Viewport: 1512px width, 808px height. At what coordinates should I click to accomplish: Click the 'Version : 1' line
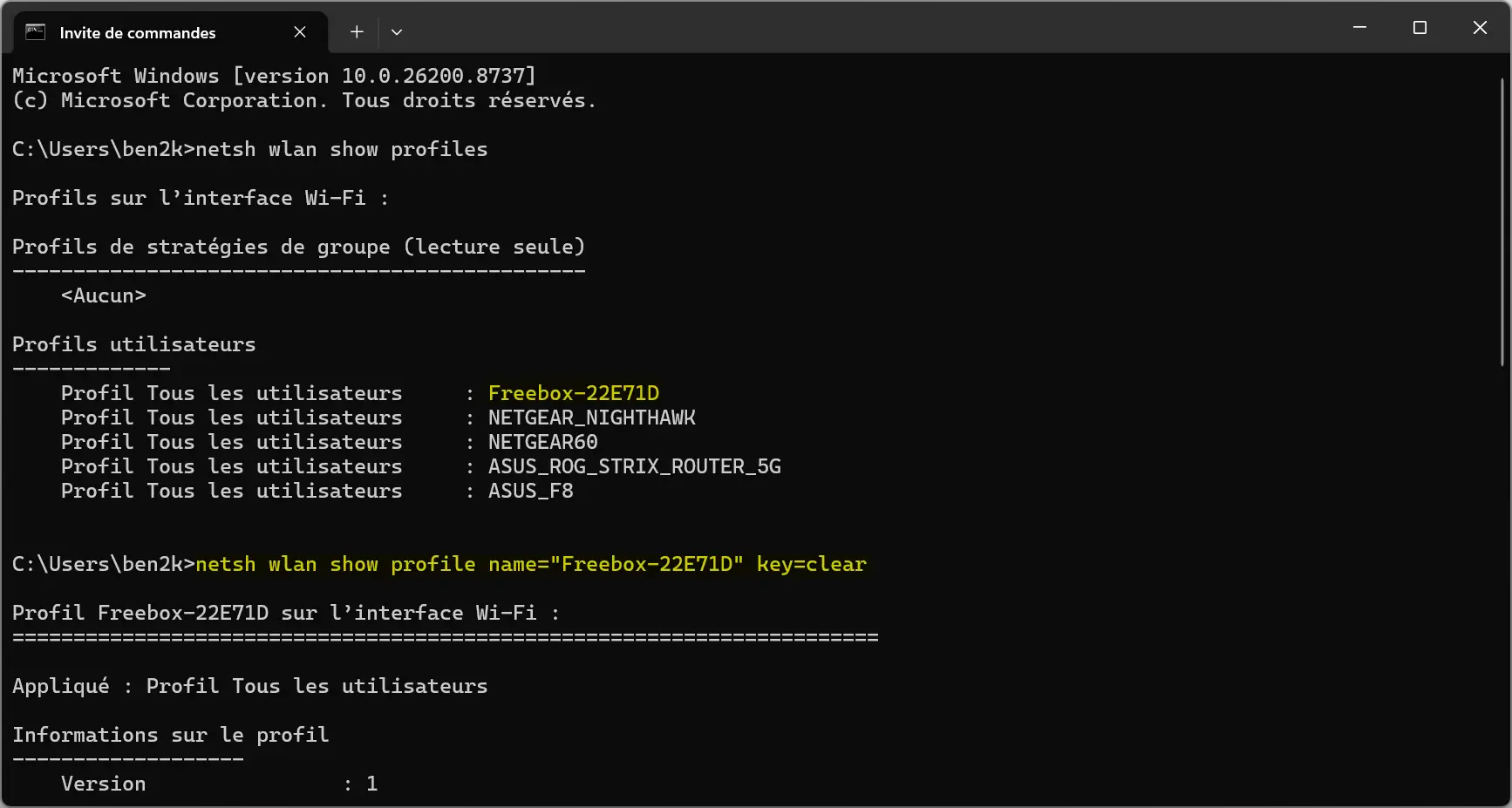point(219,784)
